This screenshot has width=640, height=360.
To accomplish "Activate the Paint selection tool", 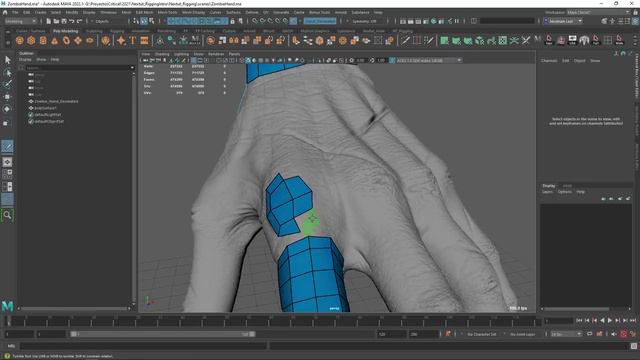I will [x=7, y=84].
